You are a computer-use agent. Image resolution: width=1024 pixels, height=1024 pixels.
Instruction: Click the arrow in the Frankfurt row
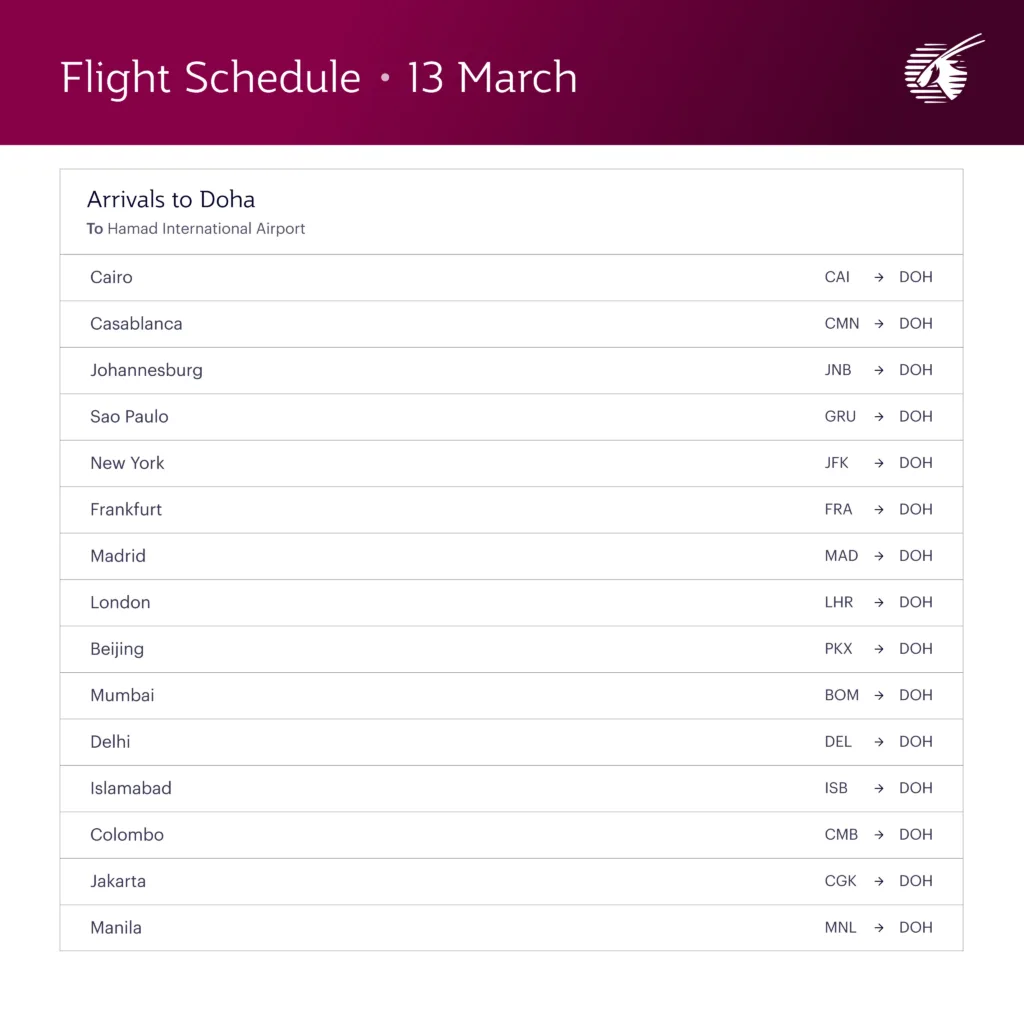[x=879, y=510]
